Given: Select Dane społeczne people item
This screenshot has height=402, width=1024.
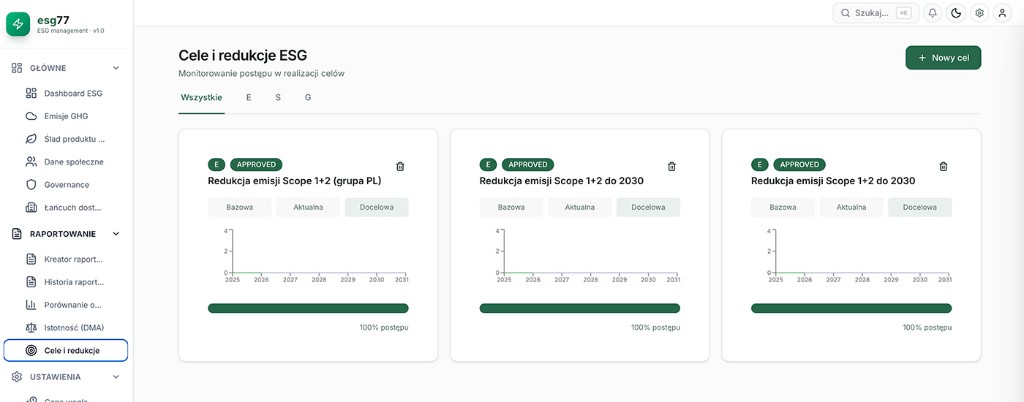Looking at the screenshot, I should click(65, 162).
